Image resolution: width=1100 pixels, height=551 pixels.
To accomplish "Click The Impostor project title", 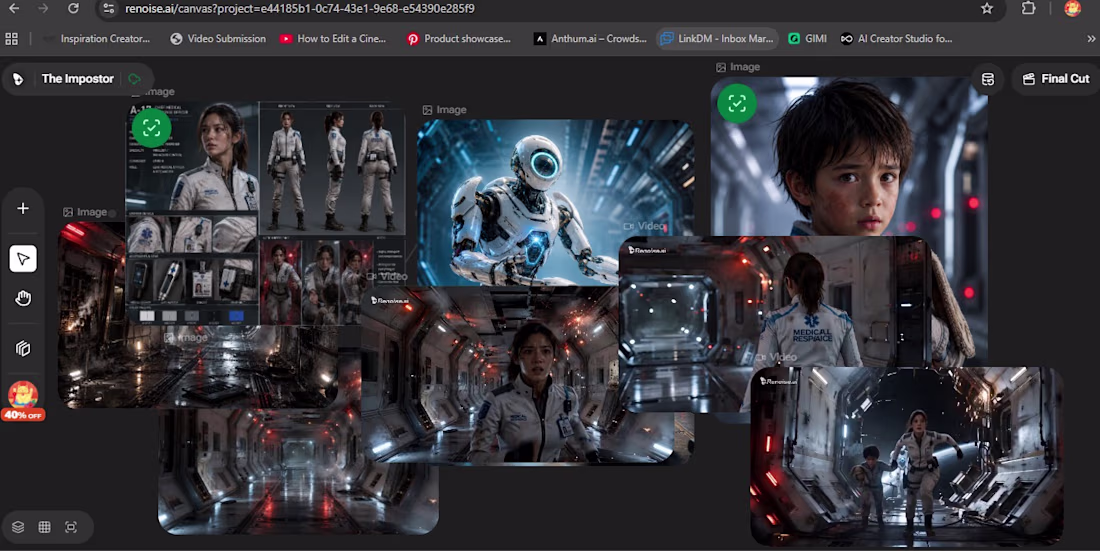I will [x=77, y=79].
